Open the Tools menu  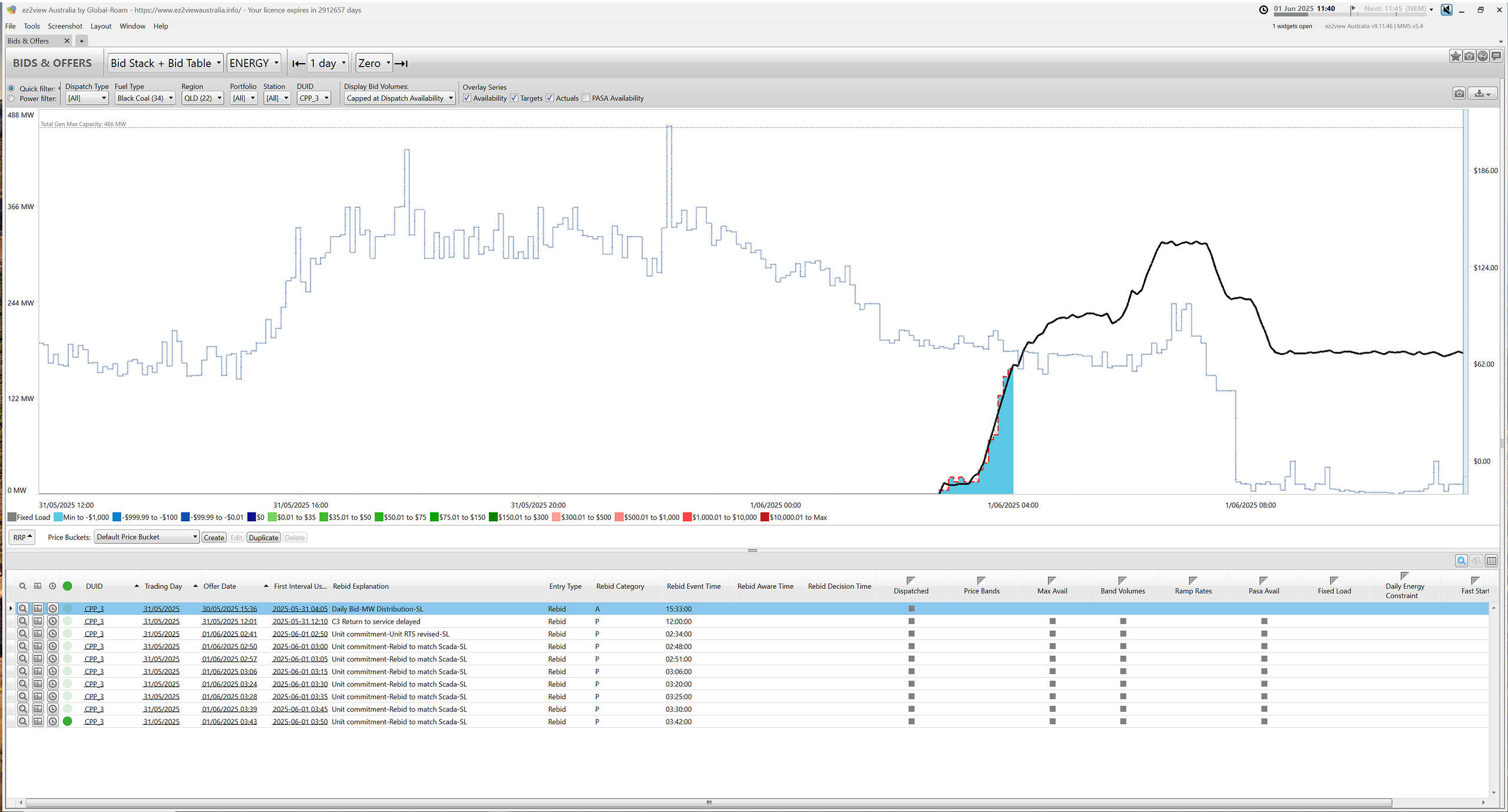click(x=32, y=26)
